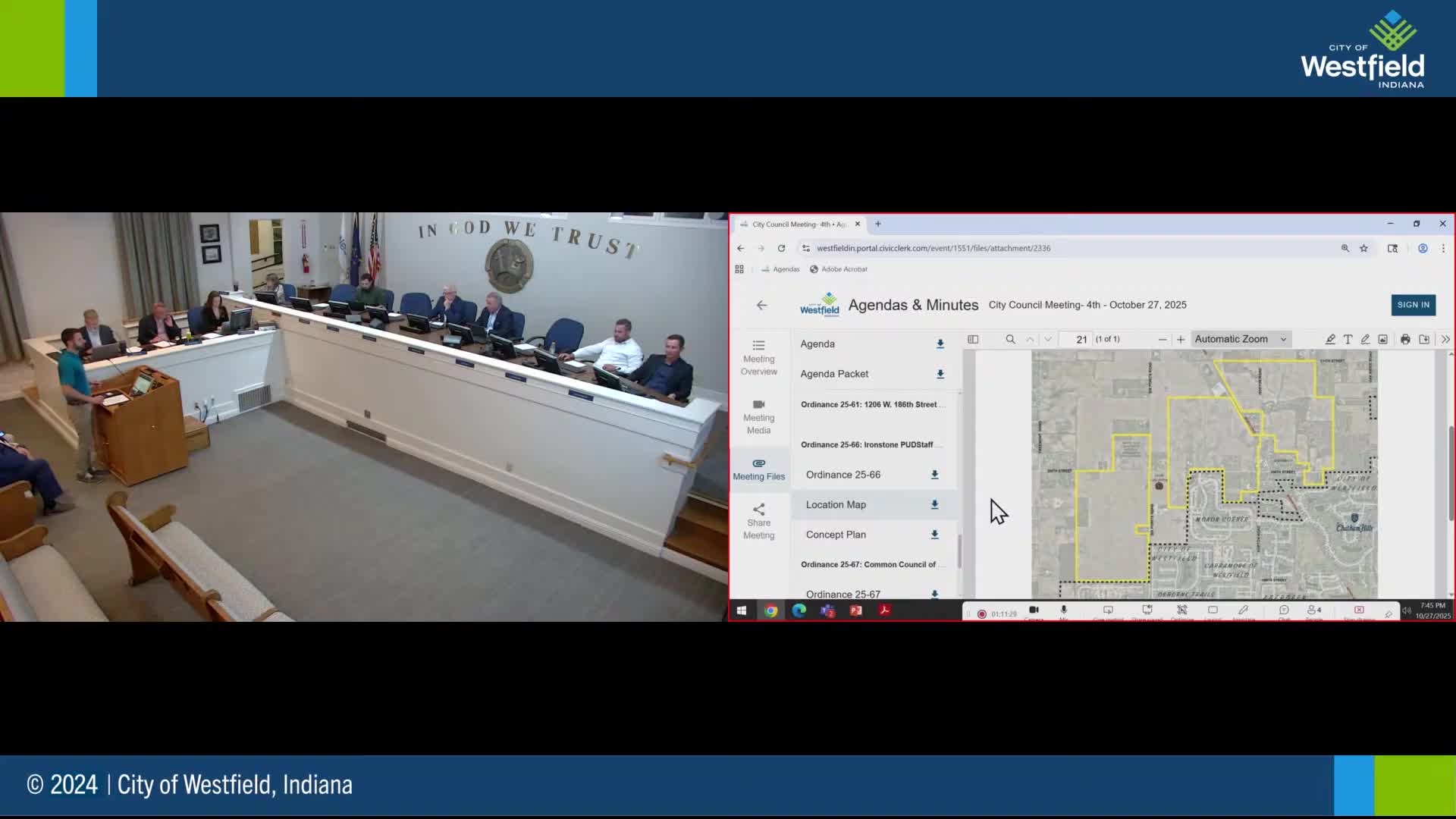Open Meeting Media section in sidebar
Image resolution: width=1456 pixels, height=819 pixels.
click(759, 416)
